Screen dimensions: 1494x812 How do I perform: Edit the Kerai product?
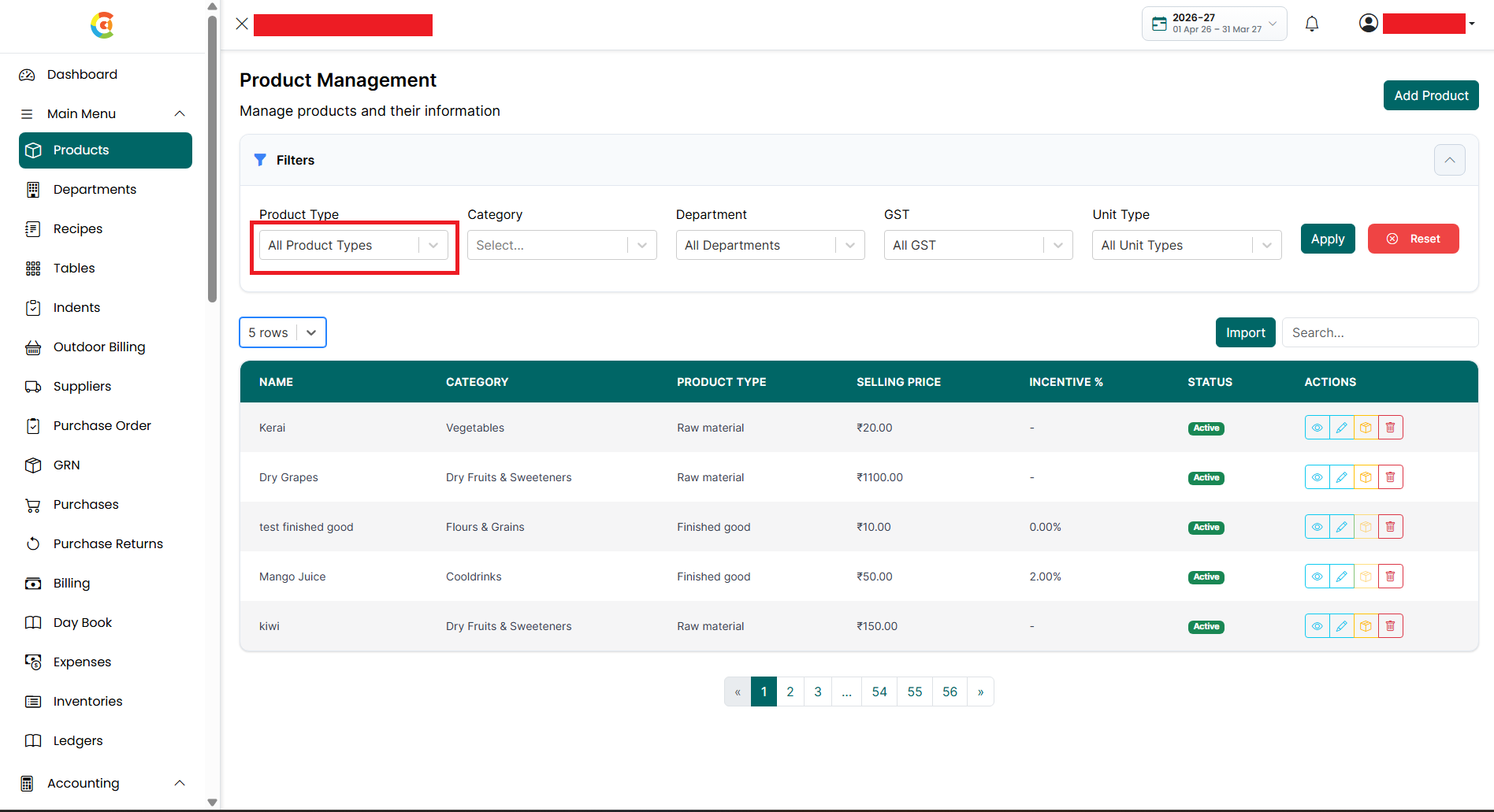[x=1341, y=428]
